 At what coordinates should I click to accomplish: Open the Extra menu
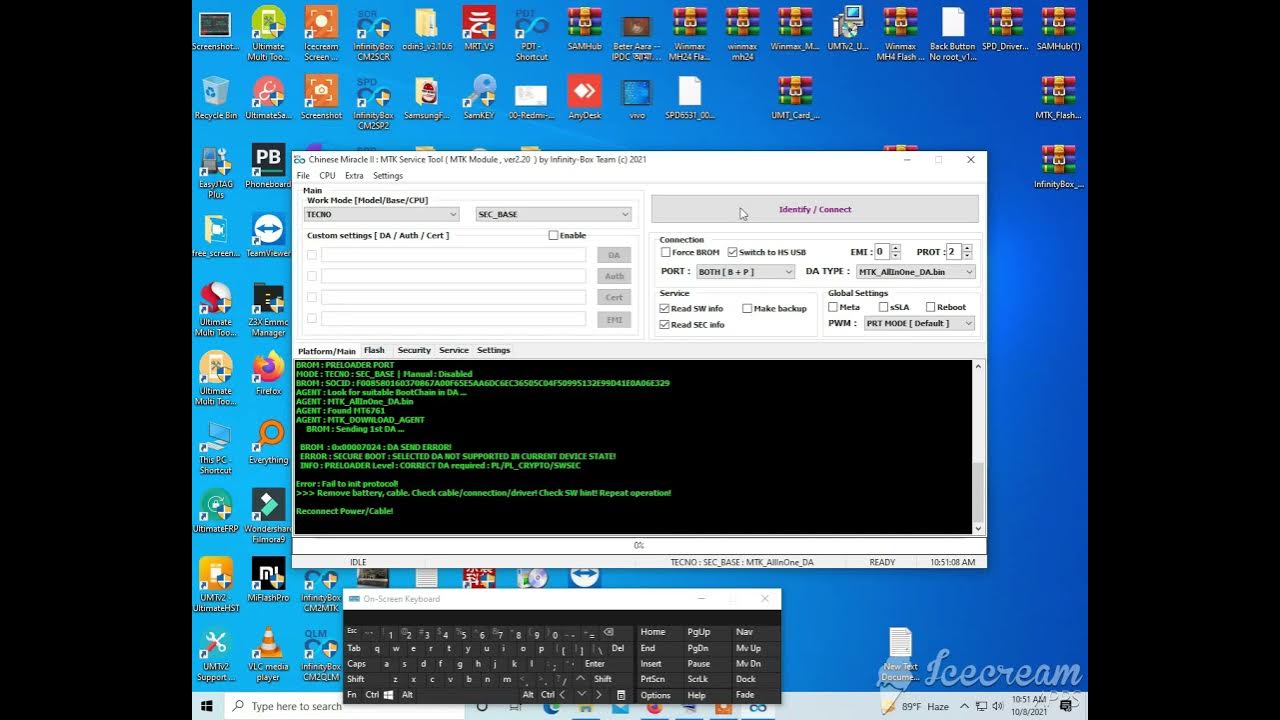[354, 176]
